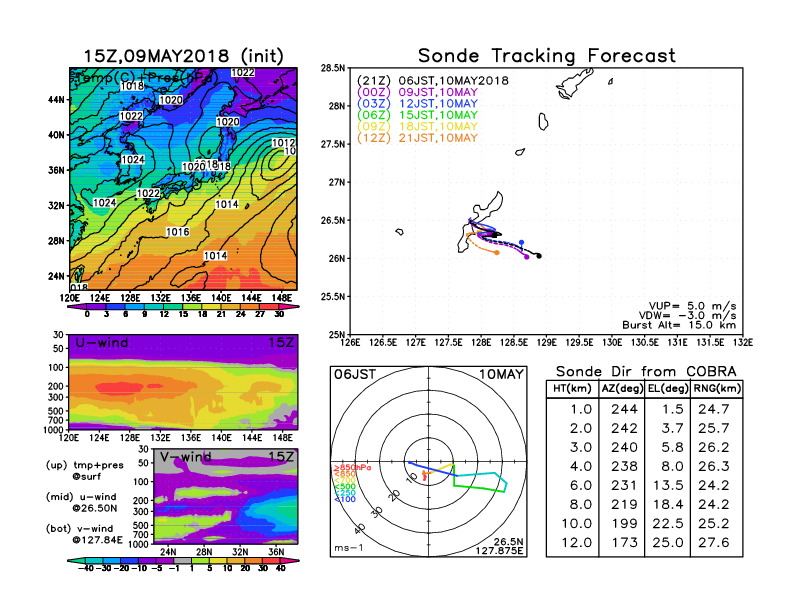Click elevation value 18.4 in the 8.0 km row

(668, 504)
